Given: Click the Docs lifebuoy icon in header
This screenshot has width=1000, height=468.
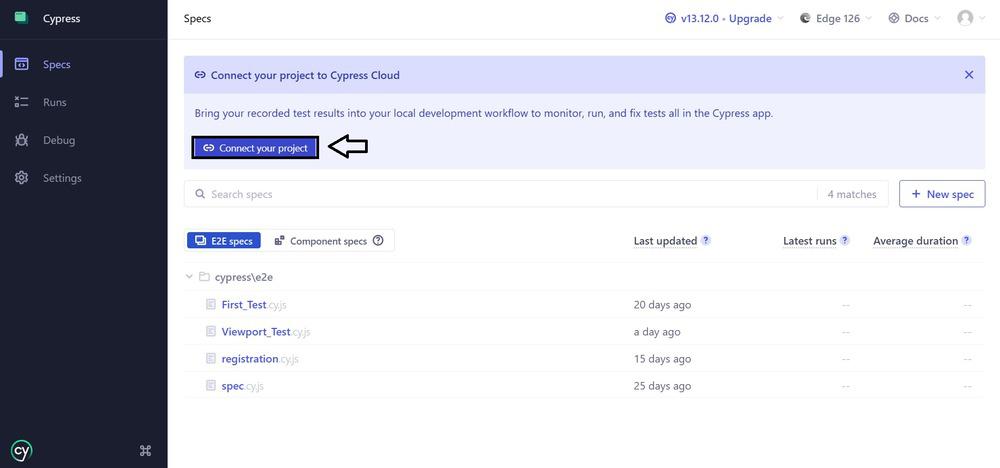Looking at the screenshot, I should (x=893, y=18).
